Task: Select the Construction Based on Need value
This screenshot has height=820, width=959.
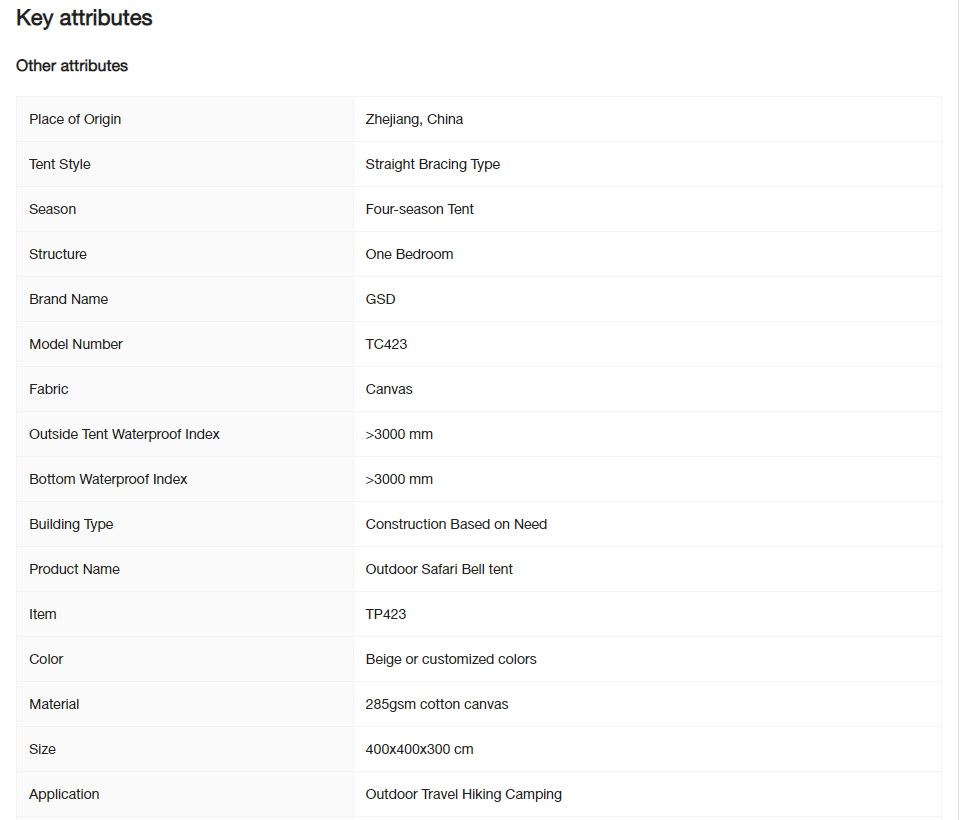Action: (456, 524)
